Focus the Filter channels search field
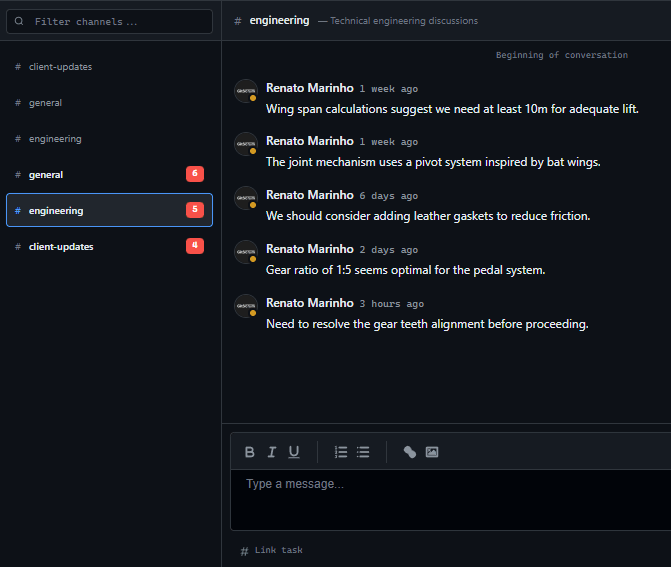The width and height of the screenshot is (671, 567). [110, 21]
